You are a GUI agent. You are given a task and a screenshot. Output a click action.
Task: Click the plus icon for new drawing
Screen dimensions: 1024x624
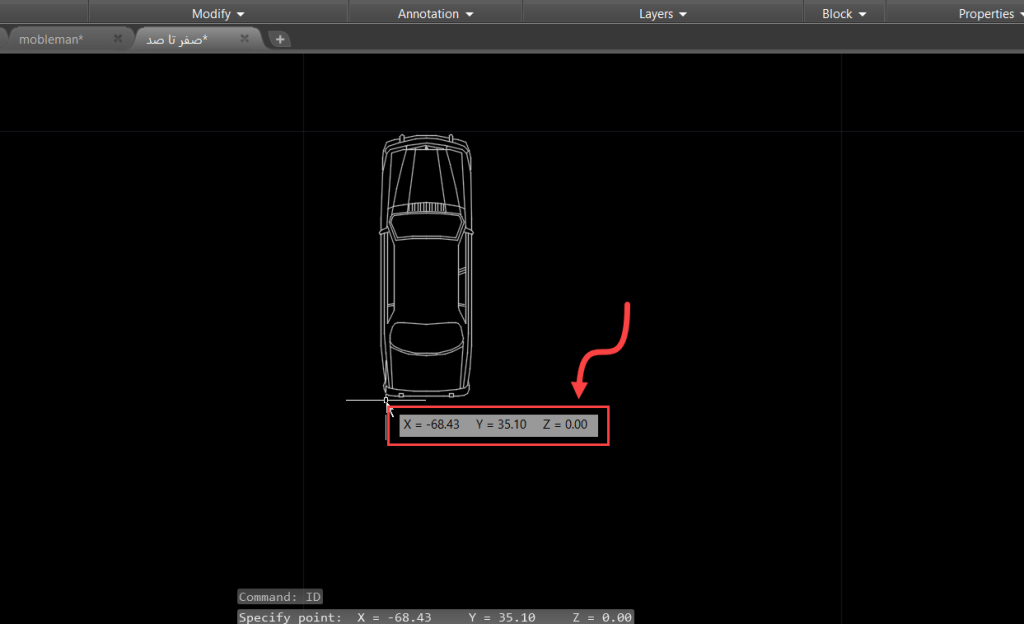[281, 39]
